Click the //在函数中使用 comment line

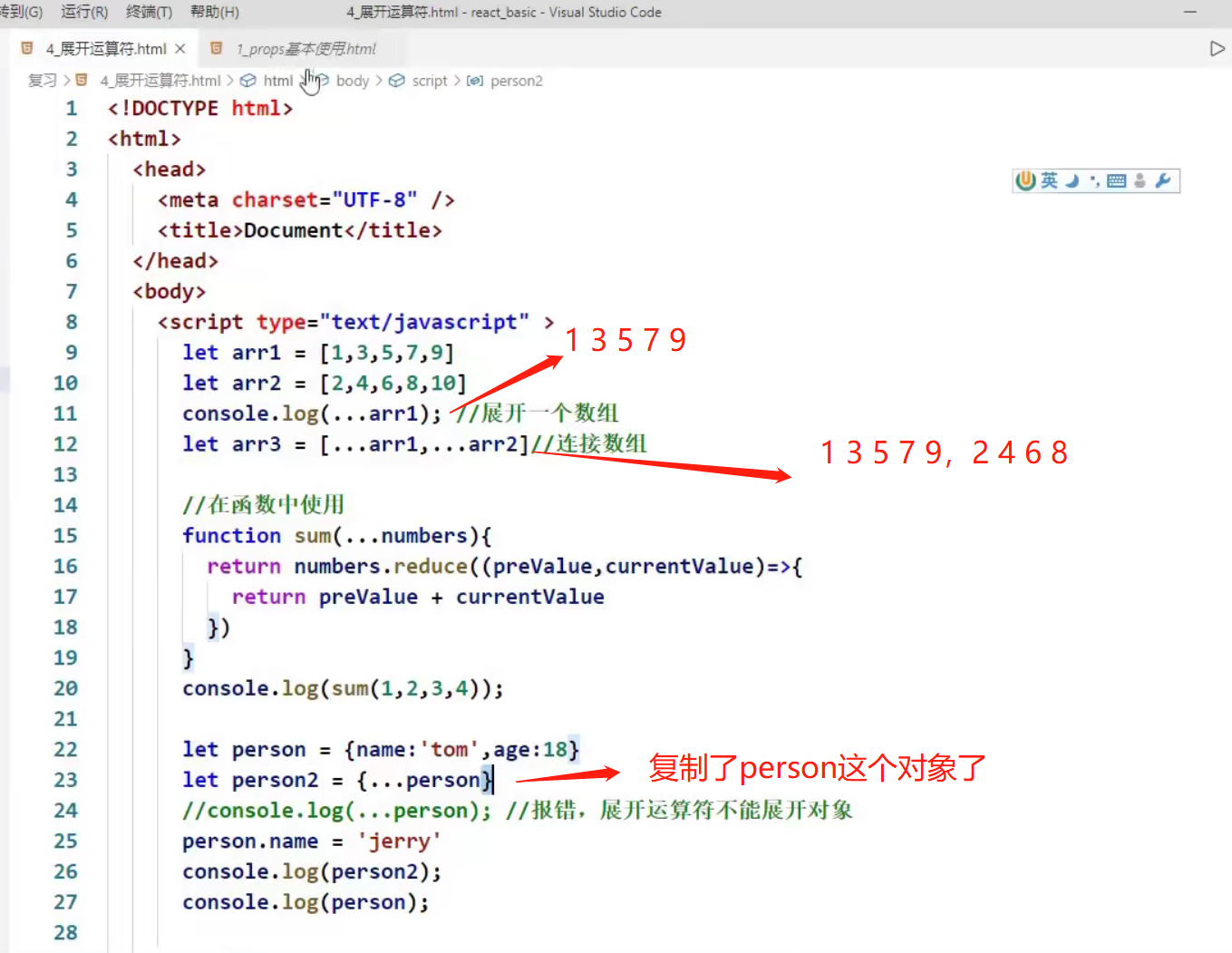point(264,505)
